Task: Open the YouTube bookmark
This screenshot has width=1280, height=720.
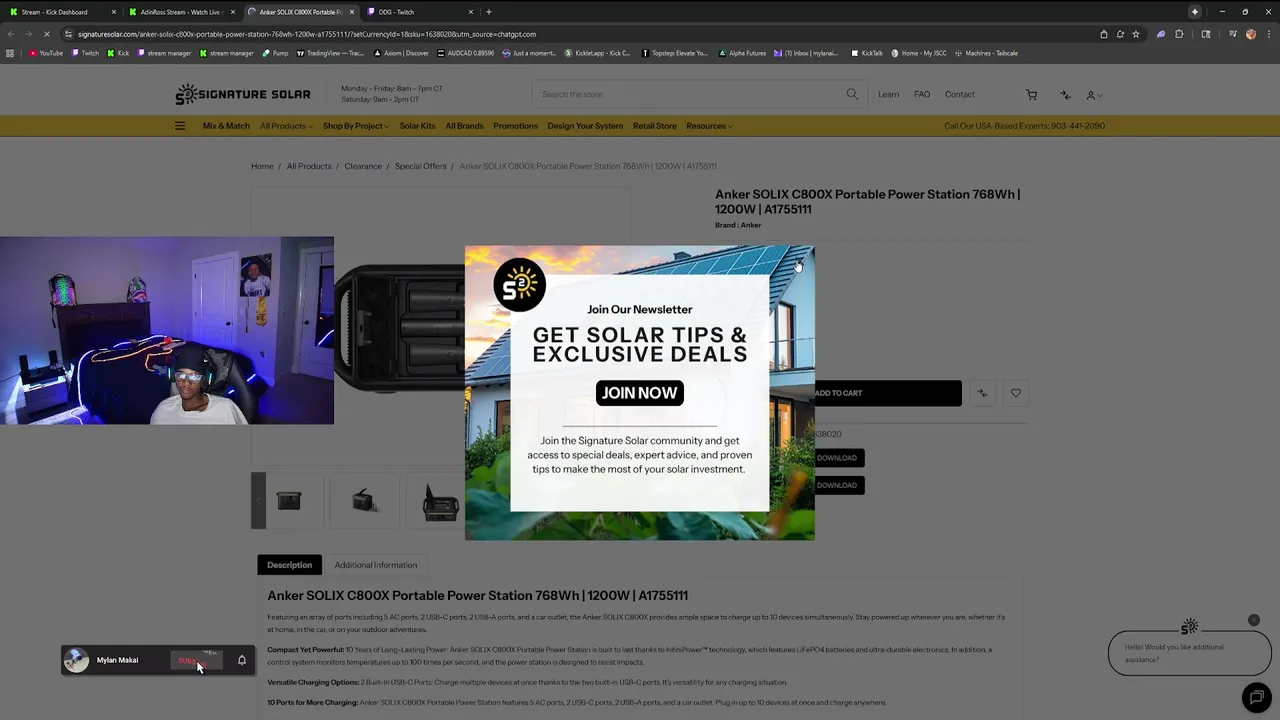Action: tap(45, 53)
